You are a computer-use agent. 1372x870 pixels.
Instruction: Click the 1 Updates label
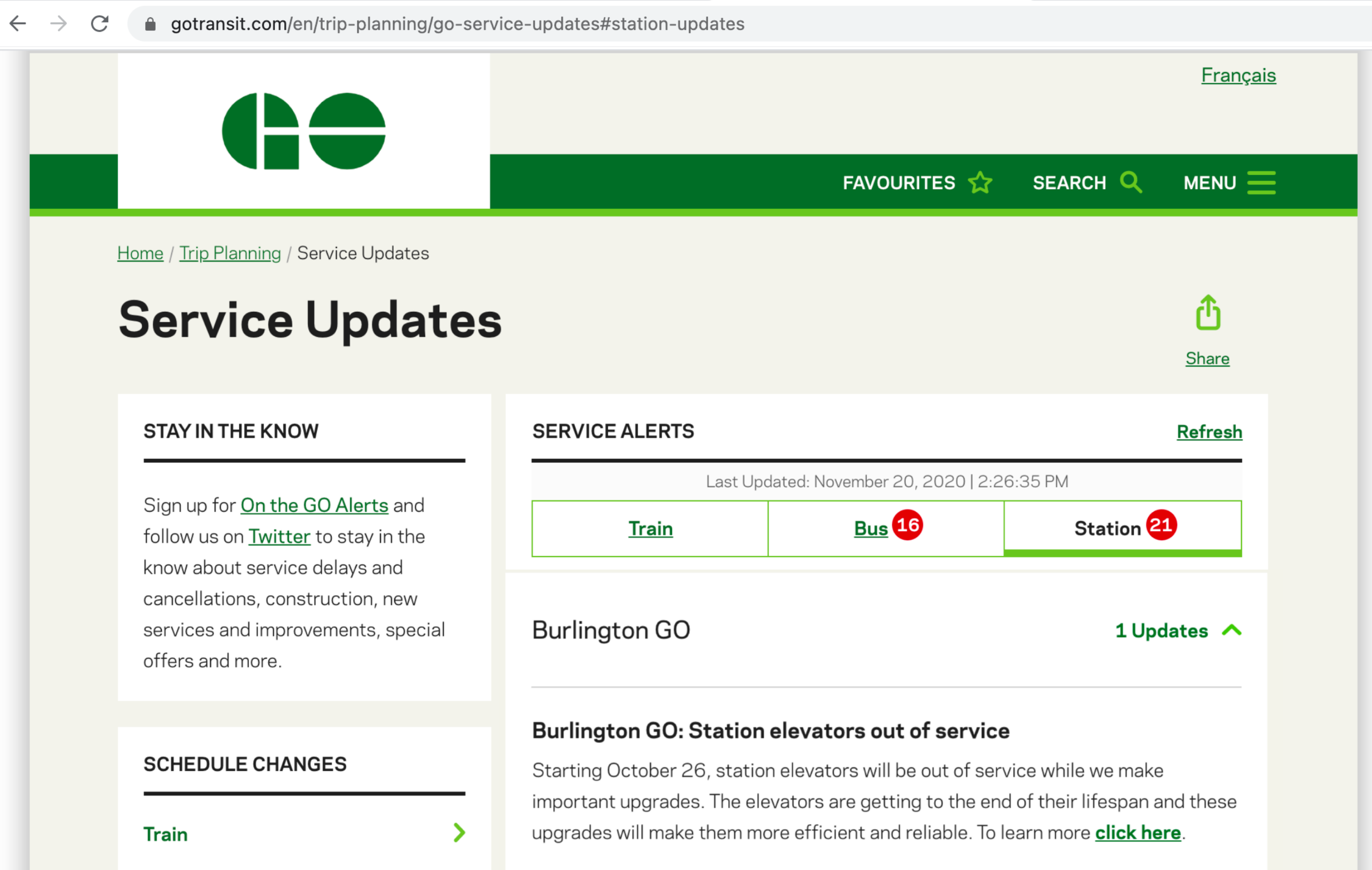[1161, 631]
